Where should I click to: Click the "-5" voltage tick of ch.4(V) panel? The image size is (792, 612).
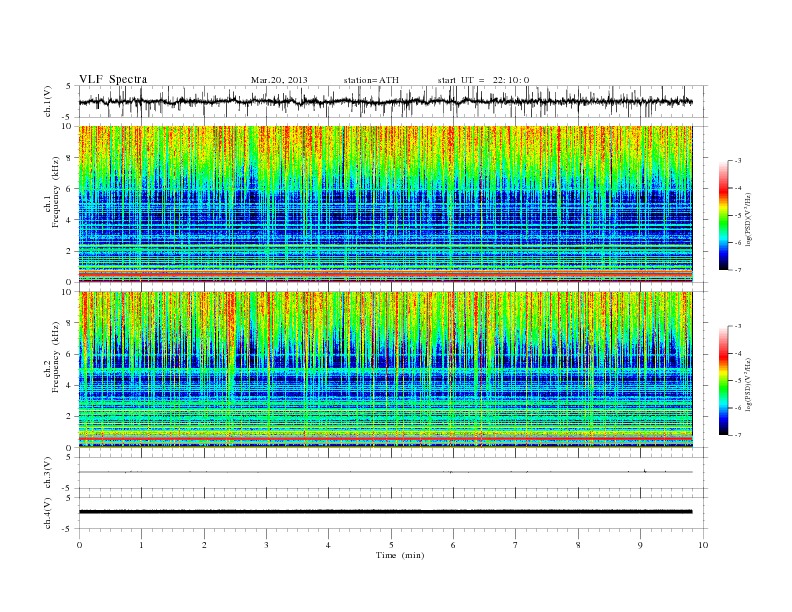tap(68, 529)
